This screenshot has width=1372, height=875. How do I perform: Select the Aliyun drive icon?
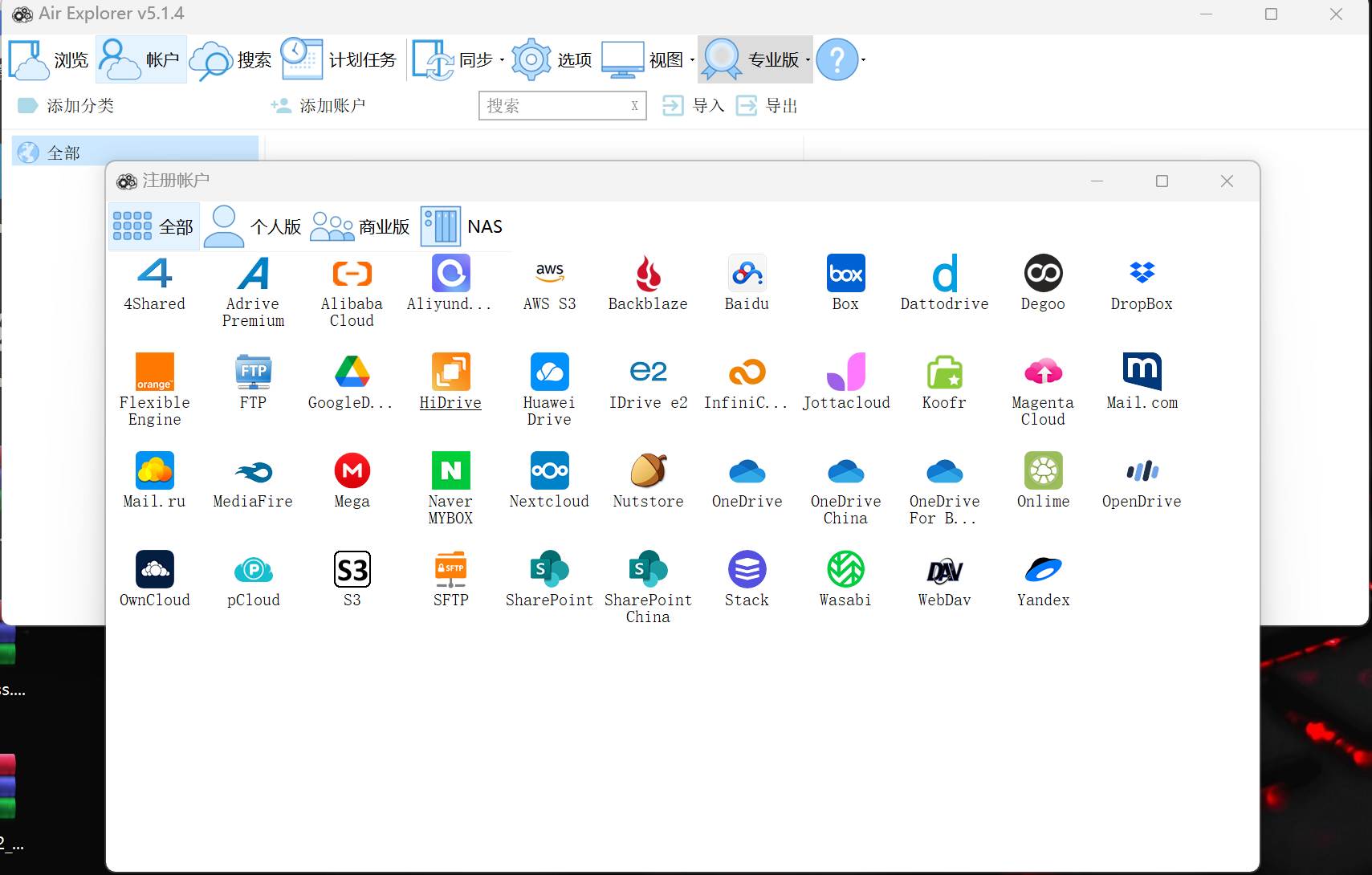click(x=451, y=274)
